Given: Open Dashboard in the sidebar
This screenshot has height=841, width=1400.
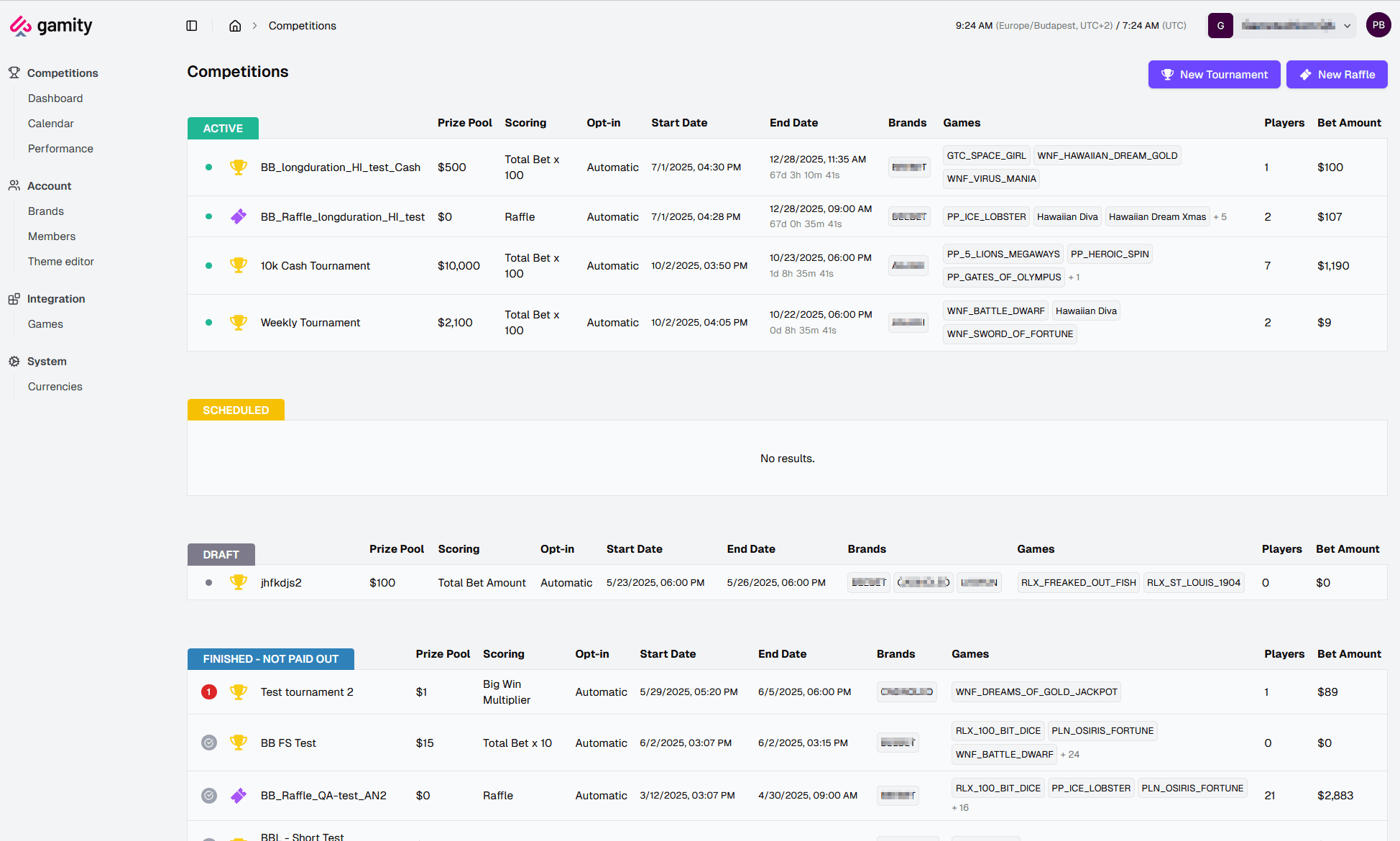Looking at the screenshot, I should point(55,98).
